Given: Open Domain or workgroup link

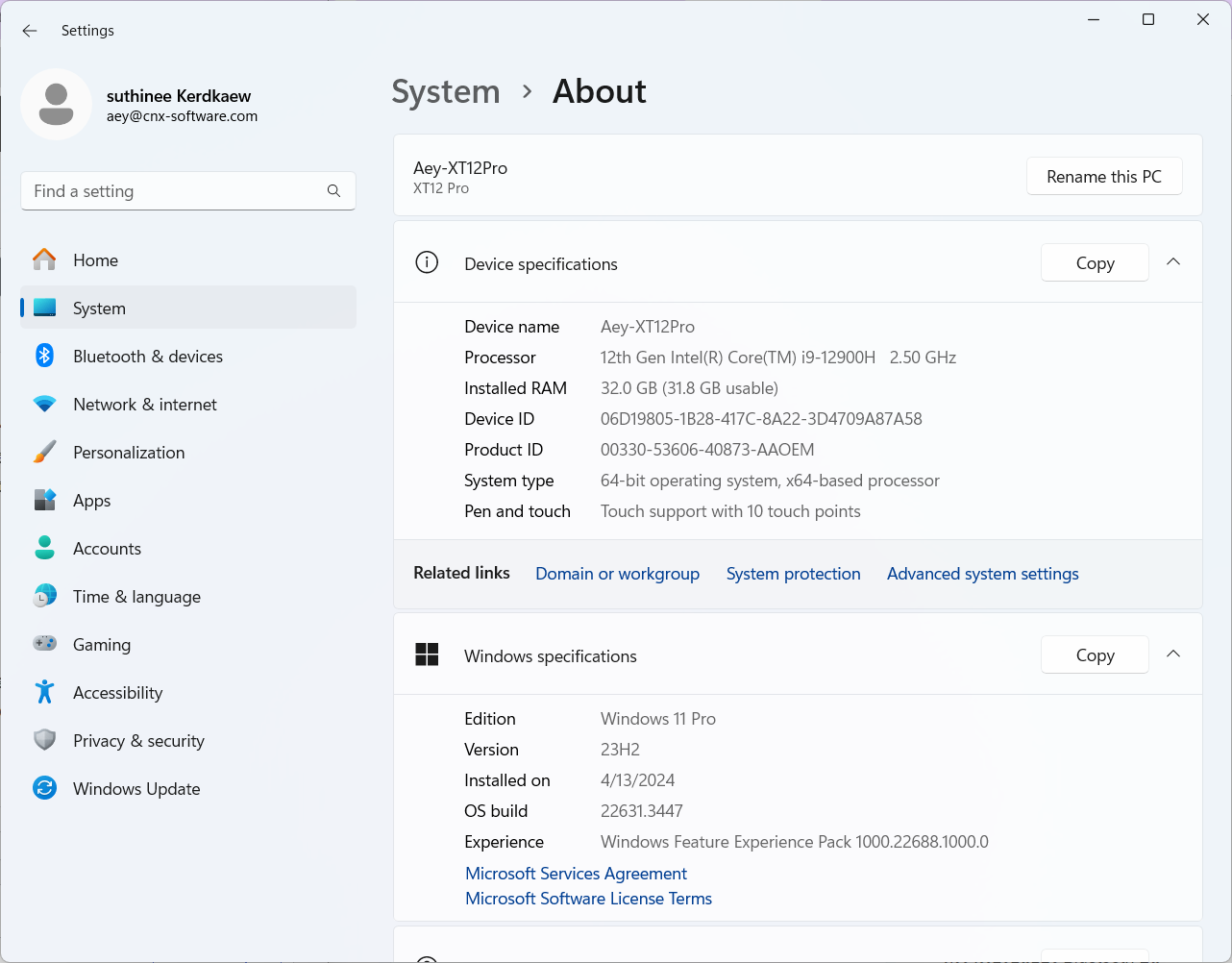Looking at the screenshot, I should (x=617, y=574).
